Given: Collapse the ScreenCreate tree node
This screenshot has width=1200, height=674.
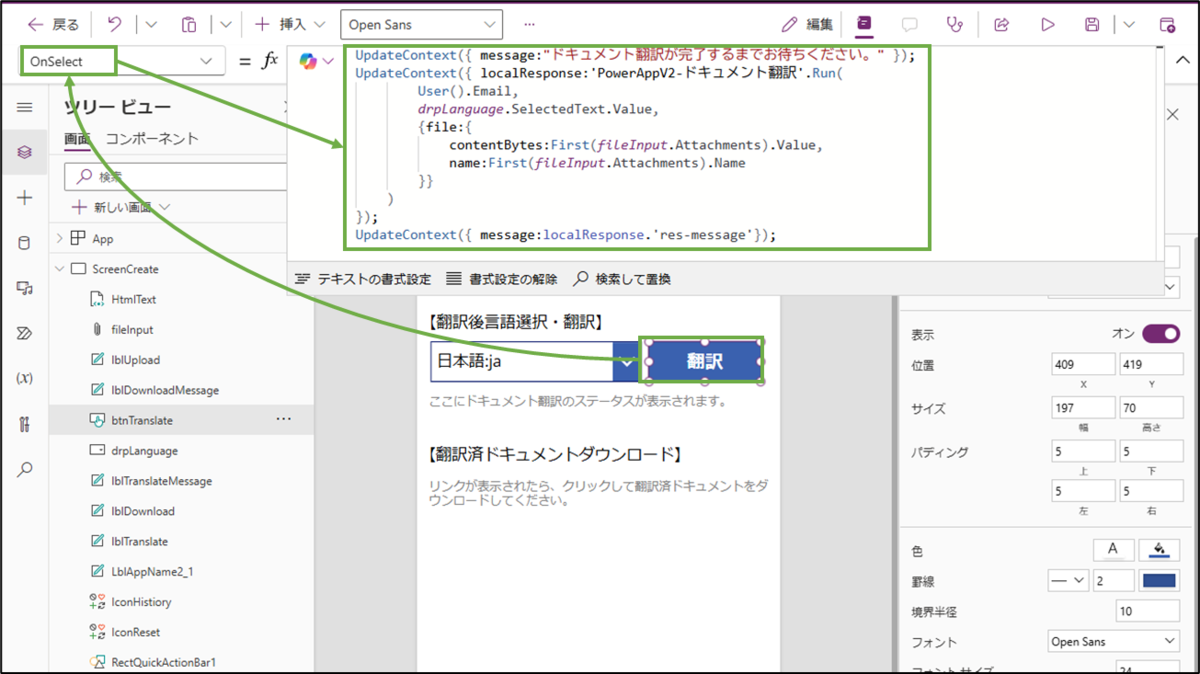Looking at the screenshot, I should click(x=59, y=269).
